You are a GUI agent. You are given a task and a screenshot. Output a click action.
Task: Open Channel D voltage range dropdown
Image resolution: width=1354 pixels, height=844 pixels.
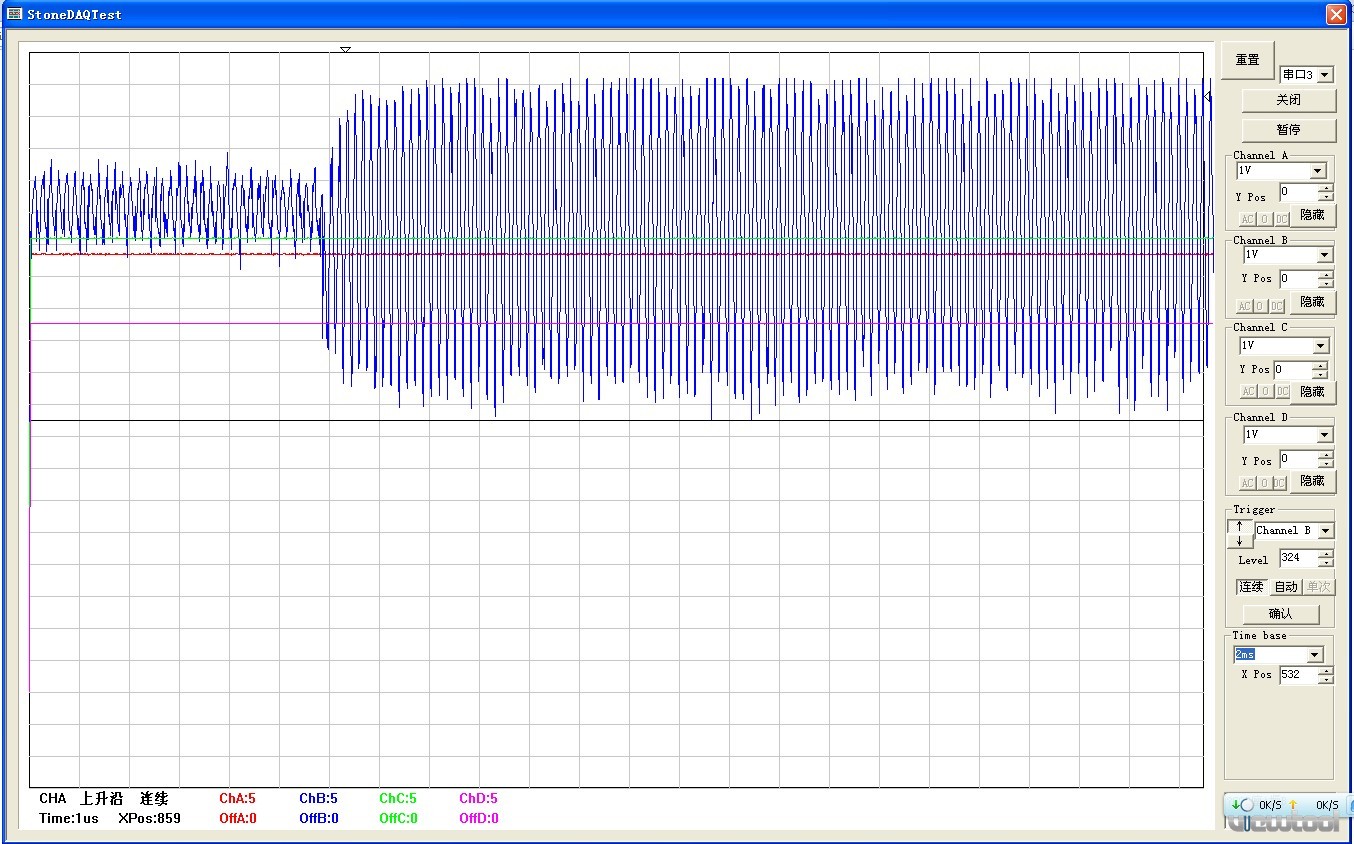1324,435
